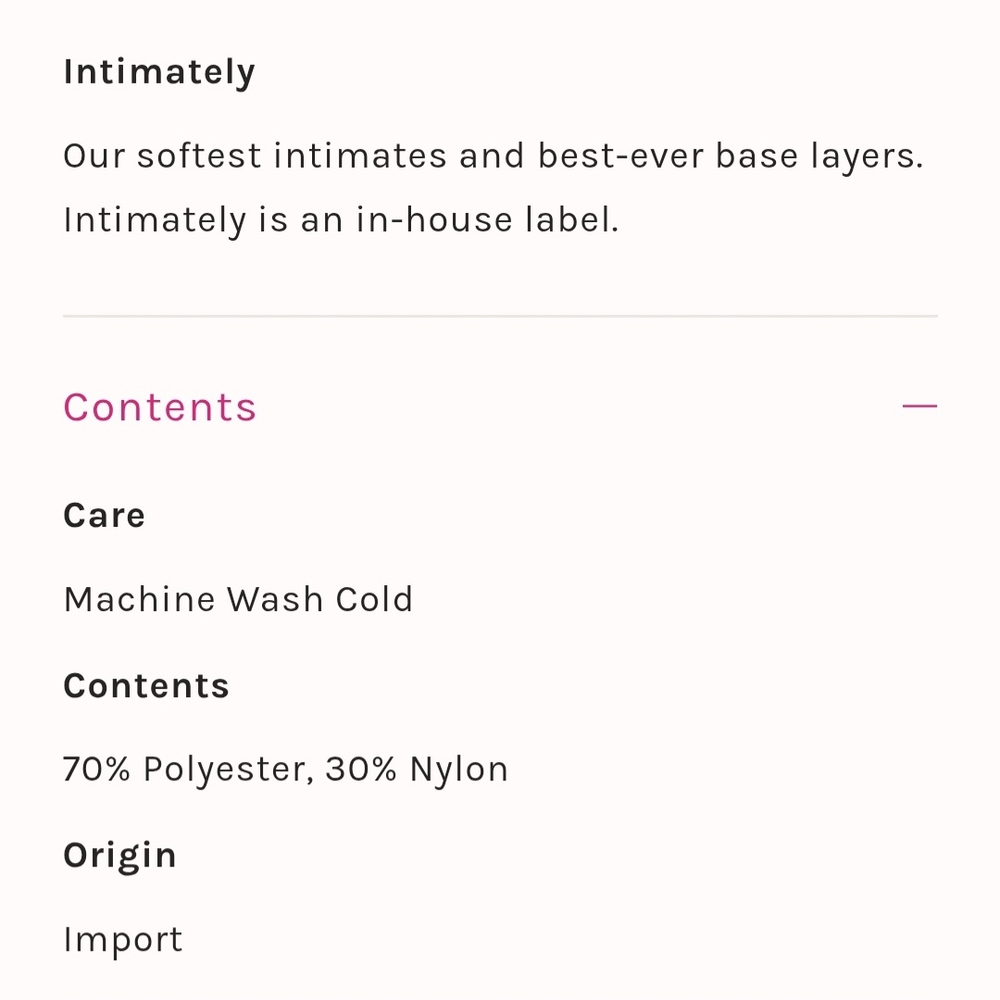Click the softest intimates description line

493,156
